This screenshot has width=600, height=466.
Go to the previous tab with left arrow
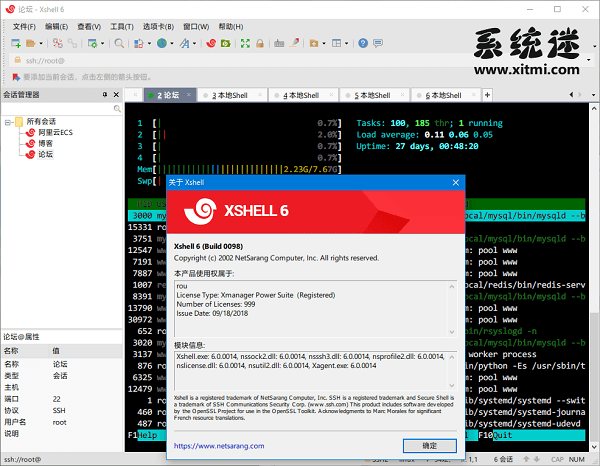[571, 95]
